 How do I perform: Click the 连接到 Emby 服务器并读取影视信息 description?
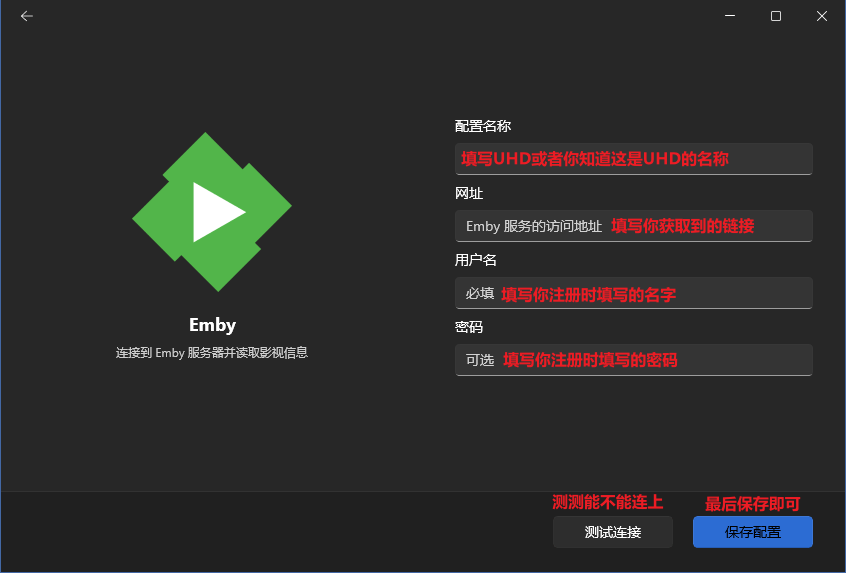click(212, 353)
